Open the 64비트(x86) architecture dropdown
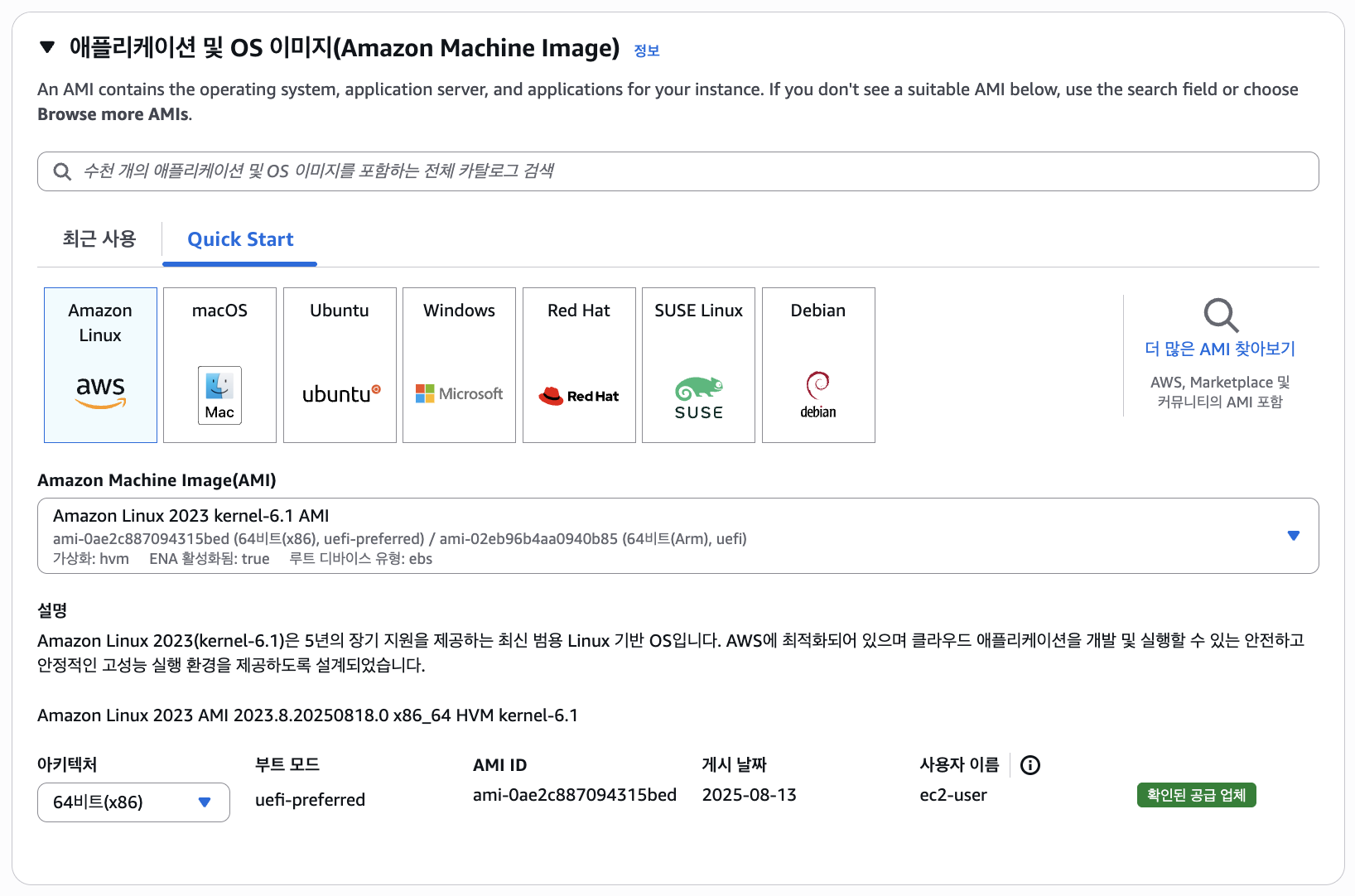This screenshot has height=896, width=1355. point(133,802)
